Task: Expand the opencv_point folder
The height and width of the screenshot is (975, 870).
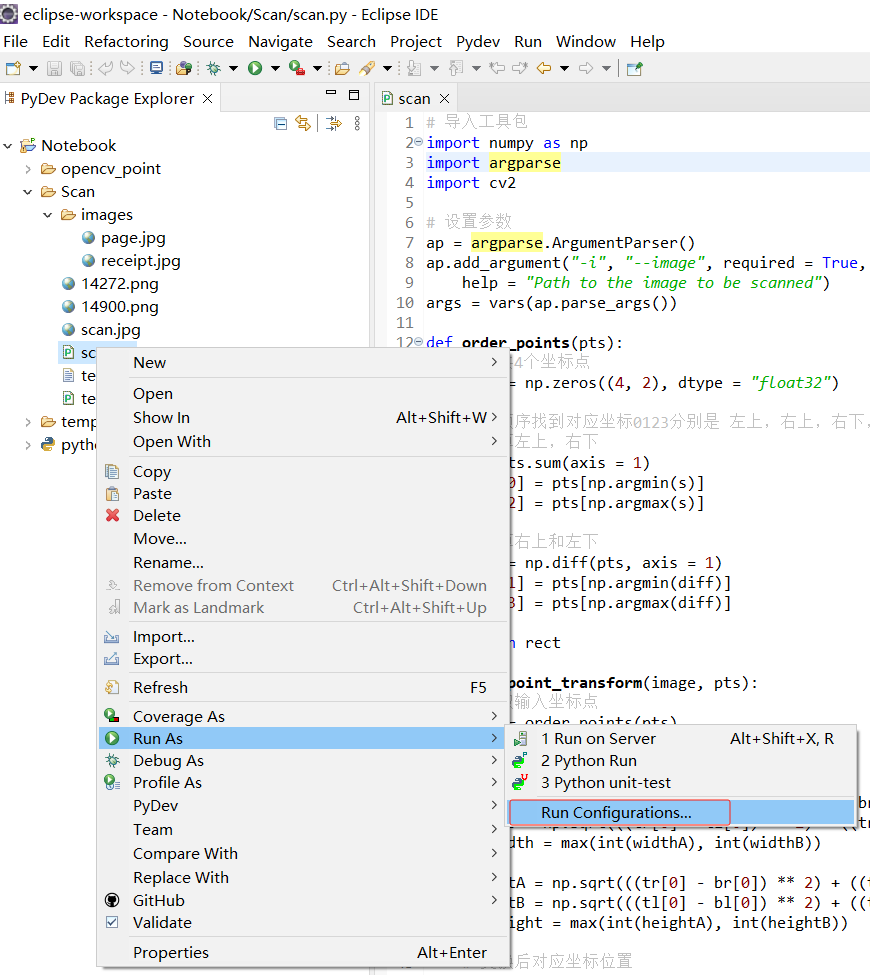Action: point(27,169)
